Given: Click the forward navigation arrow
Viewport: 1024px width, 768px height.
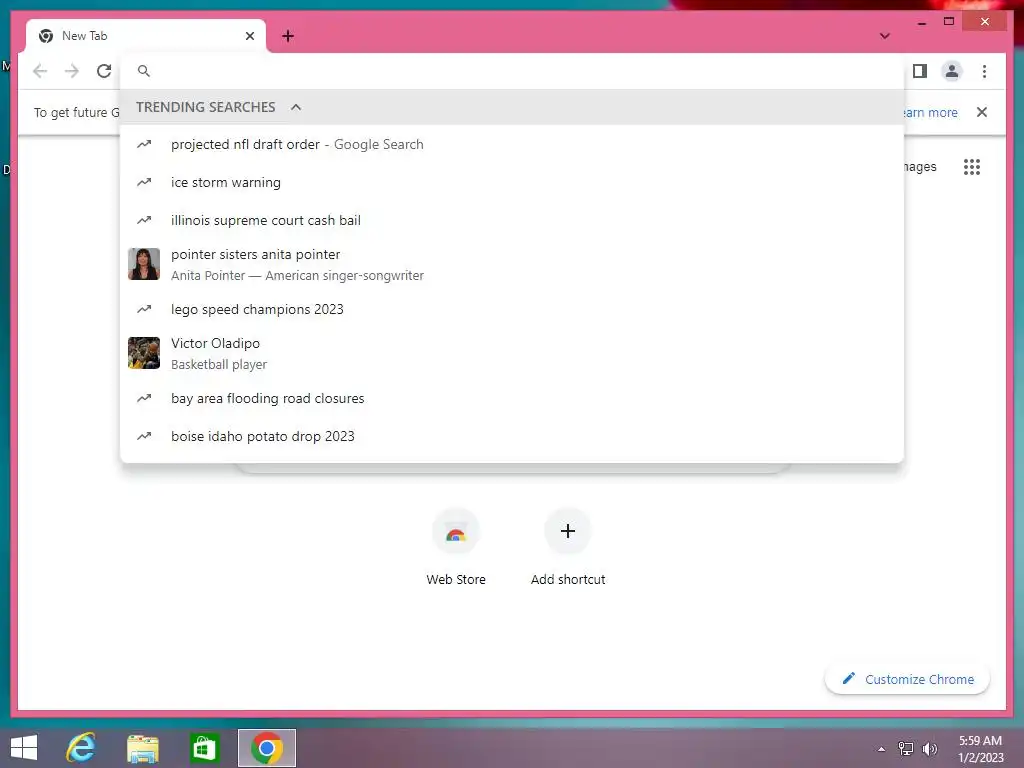Looking at the screenshot, I should point(72,71).
